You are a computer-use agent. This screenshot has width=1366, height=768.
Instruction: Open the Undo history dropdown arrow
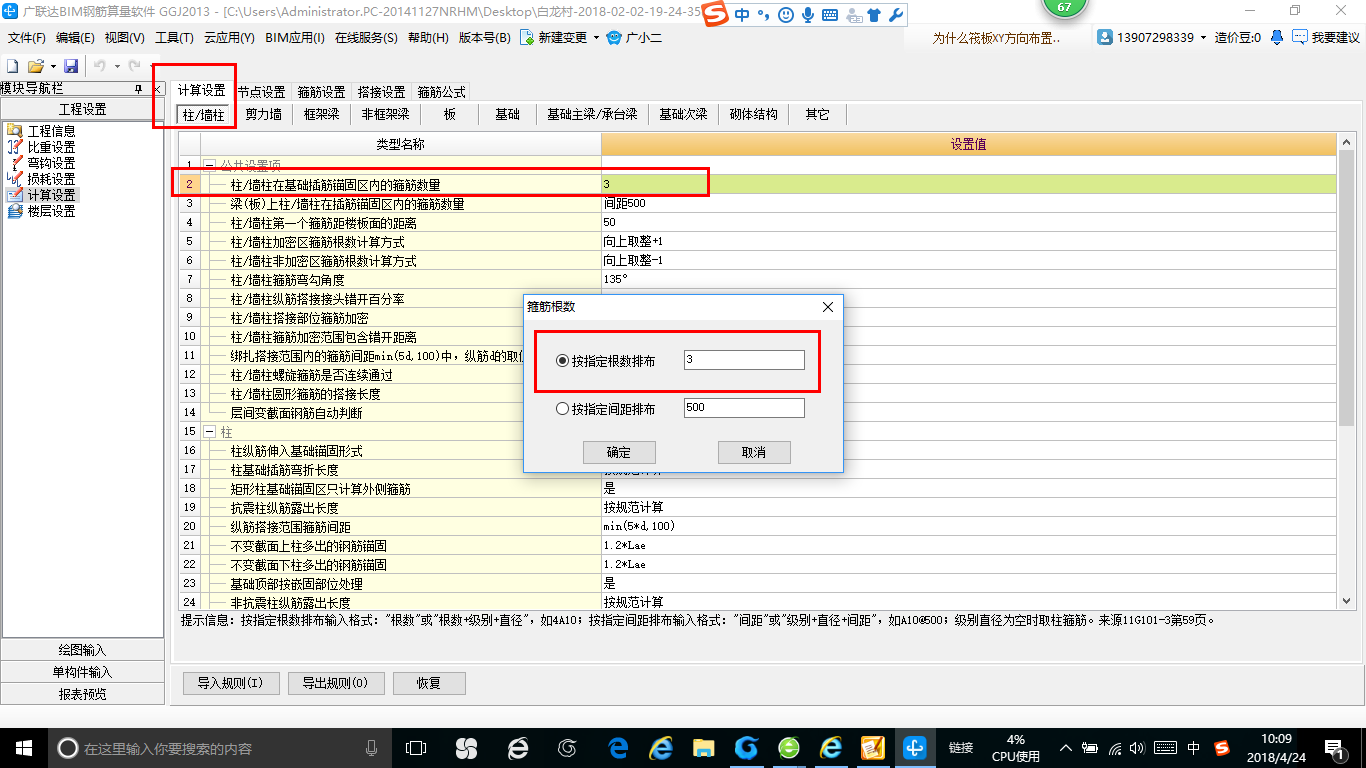click(116, 66)
